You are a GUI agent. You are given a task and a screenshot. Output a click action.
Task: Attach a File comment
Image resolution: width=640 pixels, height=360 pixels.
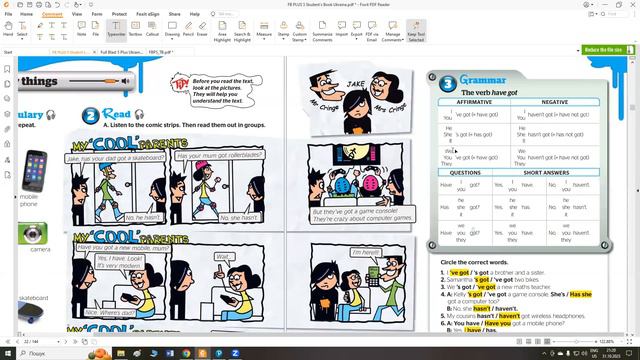tap(96, 29)
